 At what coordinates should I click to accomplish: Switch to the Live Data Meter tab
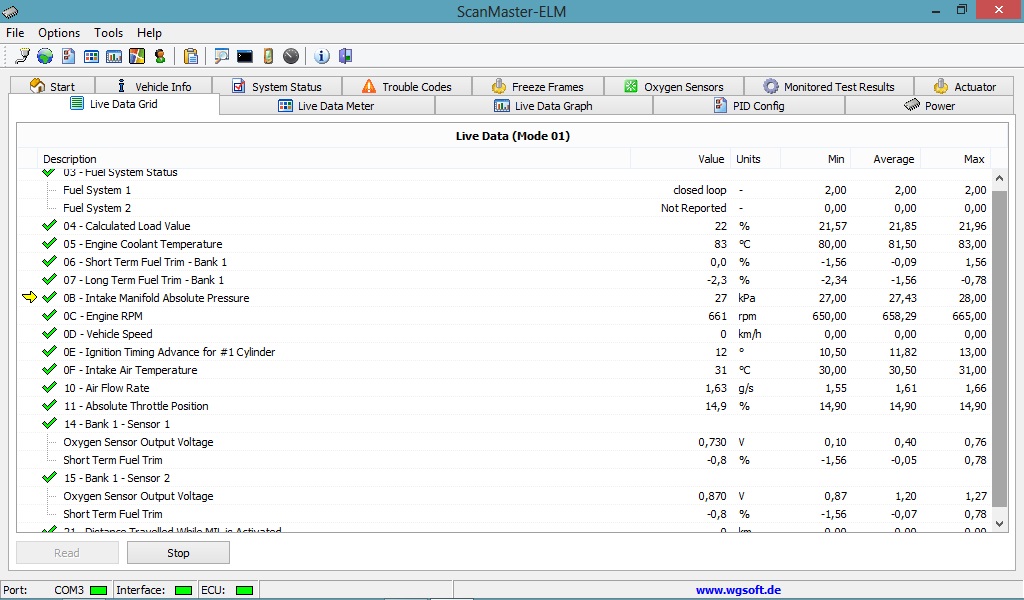(327, 106)
